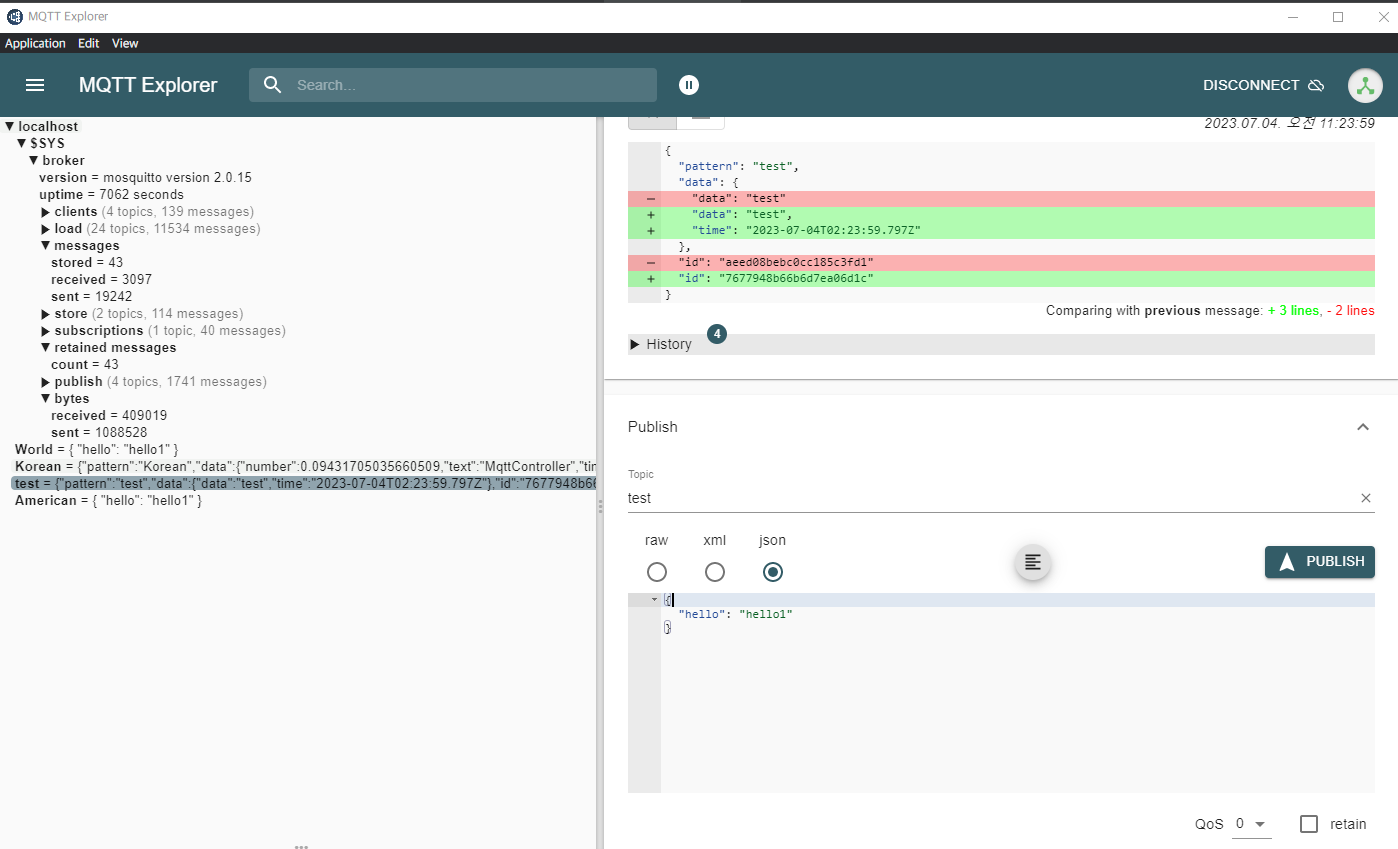This screenshot has width=1398, height=849.
Task: Select the test topic in tree
Action: 305,484
